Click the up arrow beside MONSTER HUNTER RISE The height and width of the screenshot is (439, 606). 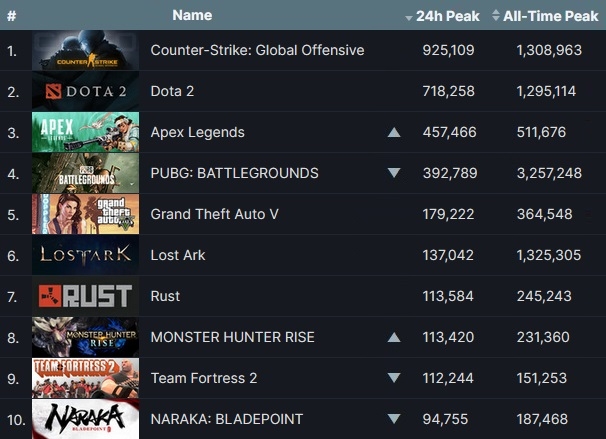tap(393, 337)
